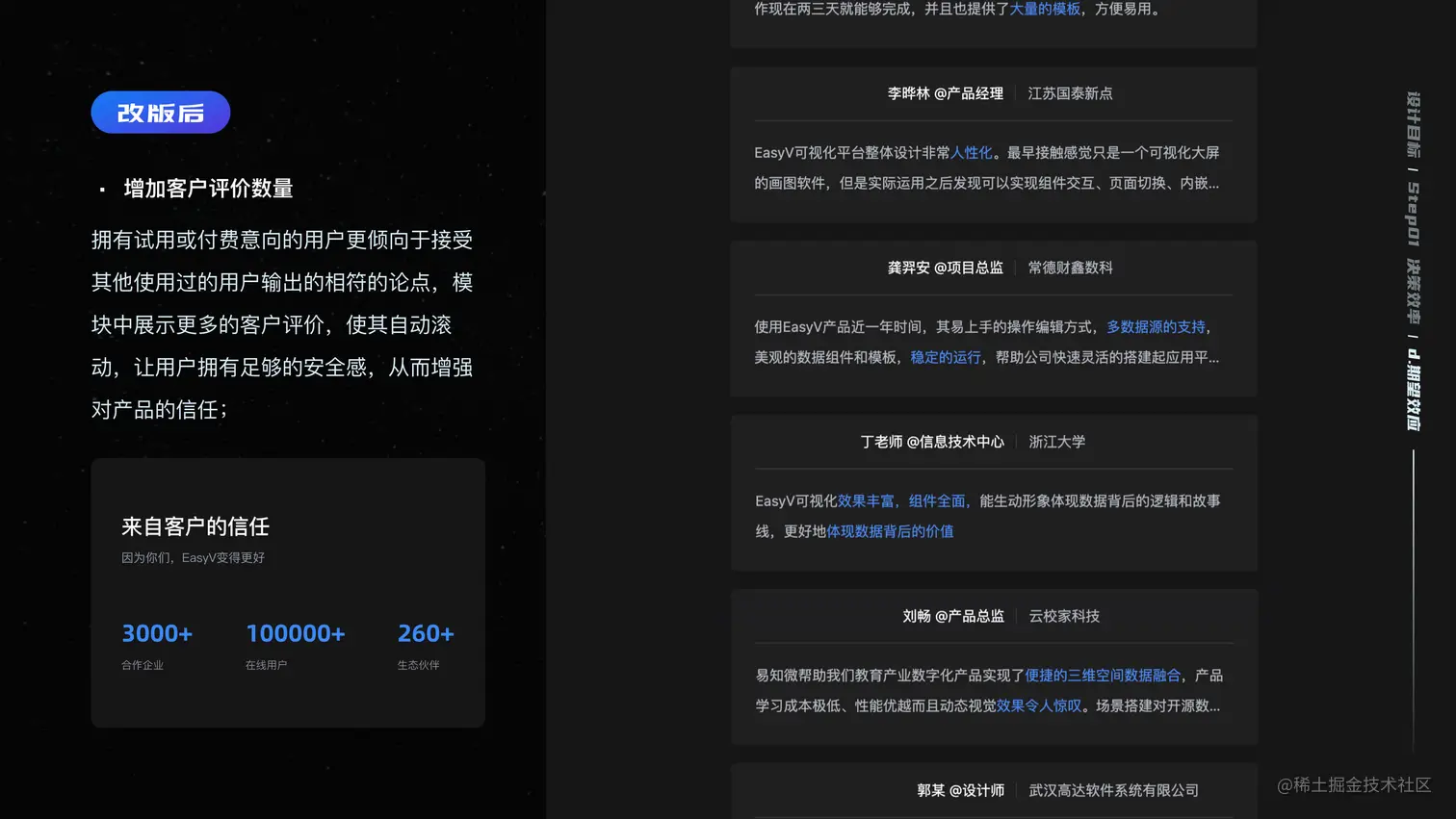1456x819 pixels.
Task: Click reviewer name 郭某 @设计师
Action: 960,790
